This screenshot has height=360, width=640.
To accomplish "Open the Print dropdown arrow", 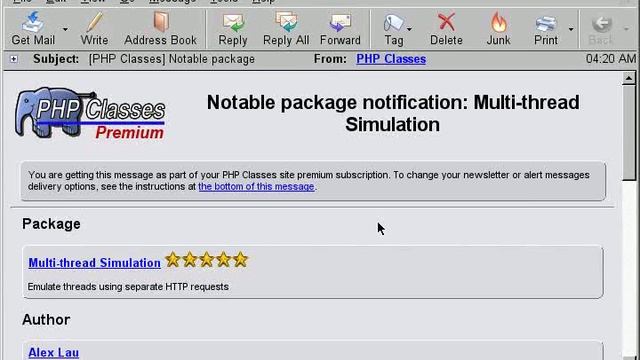I will coord(571,29).
